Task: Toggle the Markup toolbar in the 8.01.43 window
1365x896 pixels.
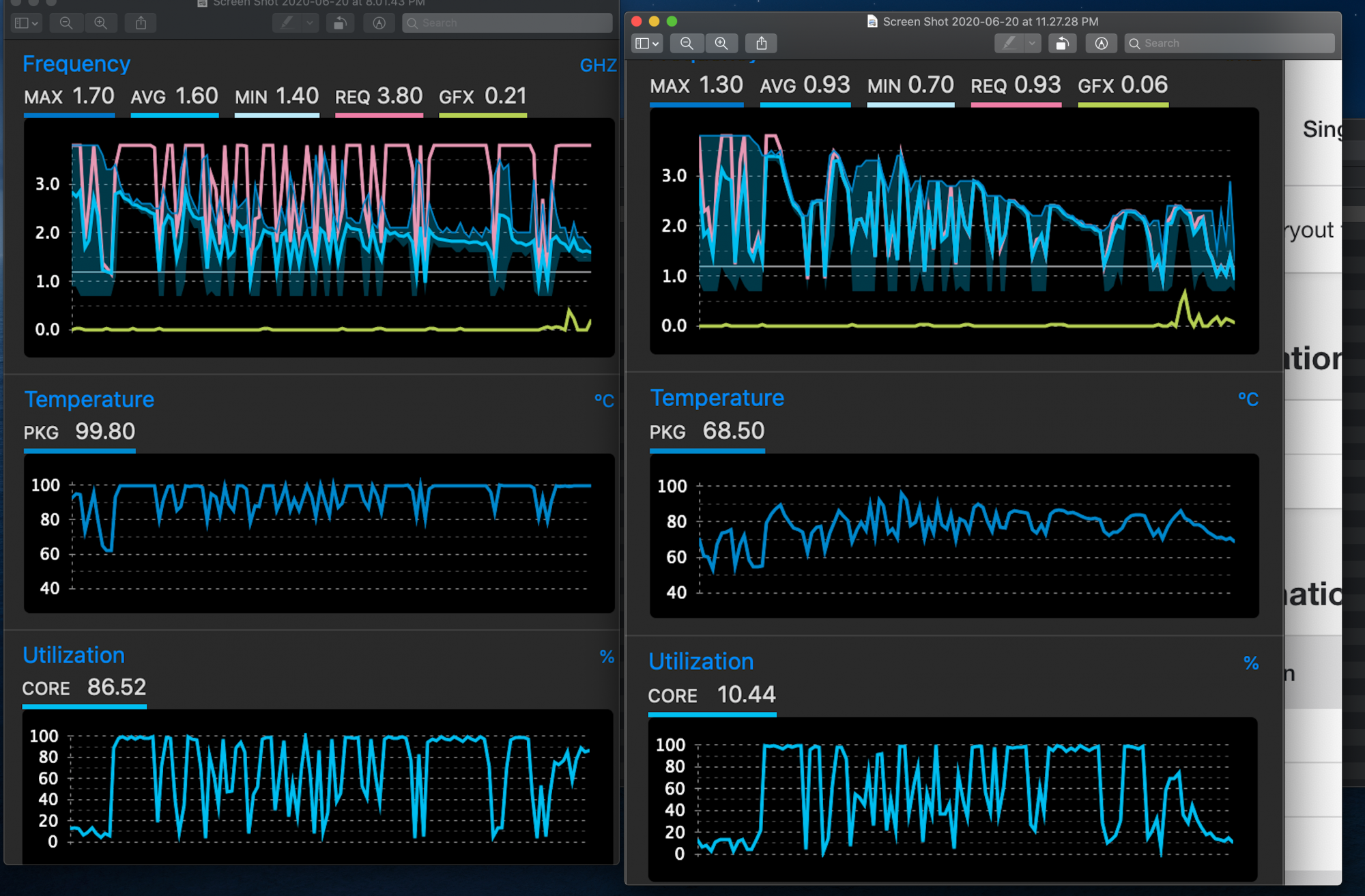Action: tap(379, 23)
